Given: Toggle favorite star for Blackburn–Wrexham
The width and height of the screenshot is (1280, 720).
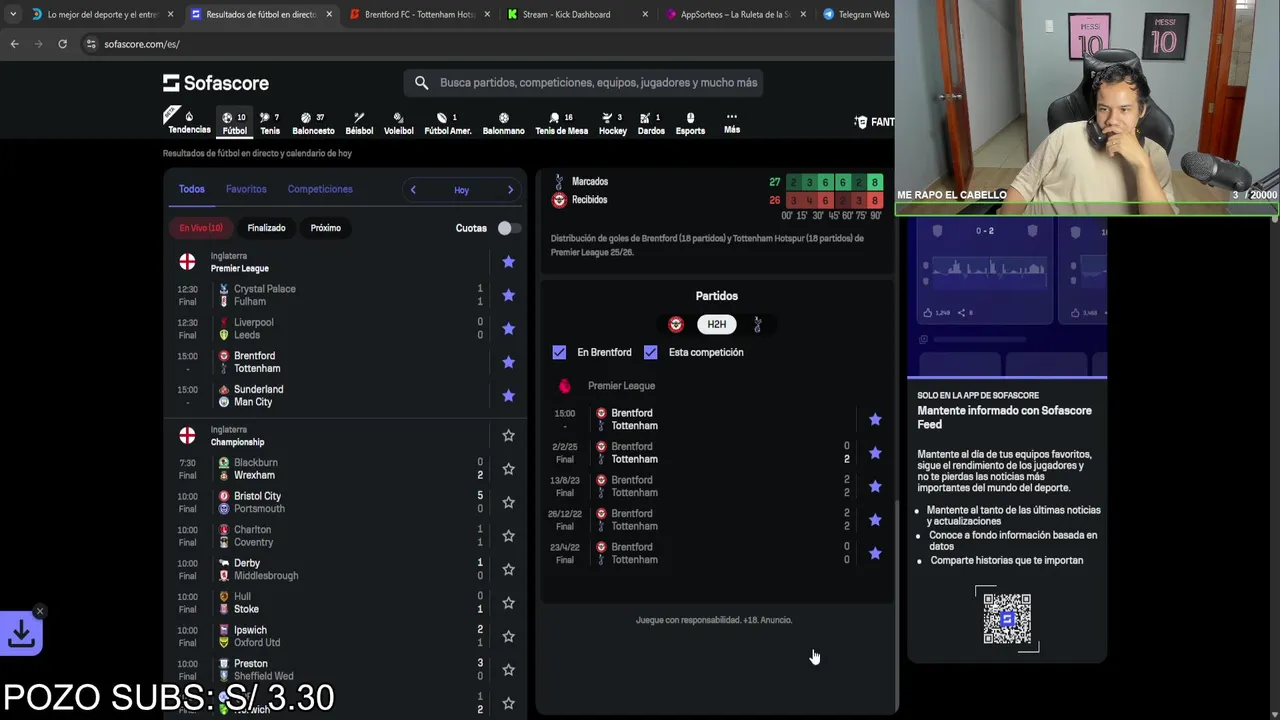Looking at the screenshot, I should 508,469.
